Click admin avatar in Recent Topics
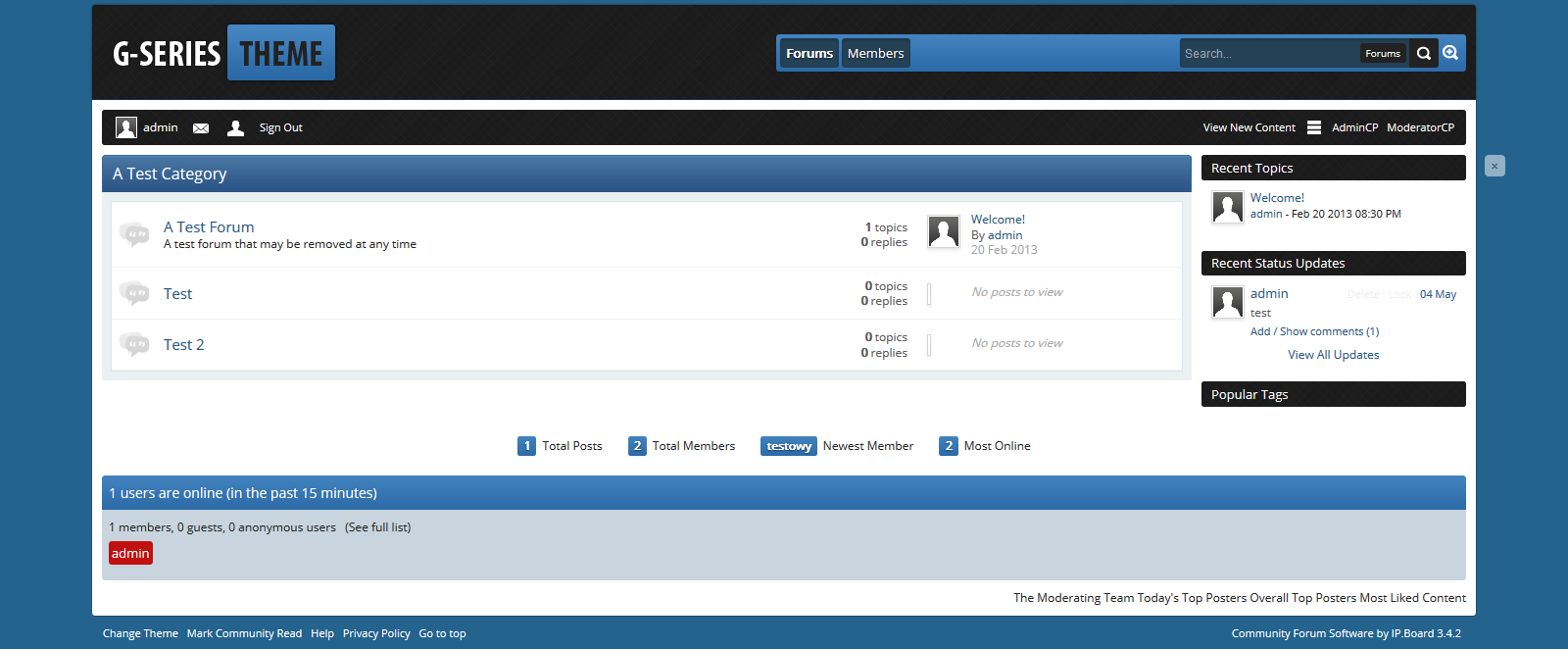This screenshot has width=1568, height=649. [x=1228, y=207]
